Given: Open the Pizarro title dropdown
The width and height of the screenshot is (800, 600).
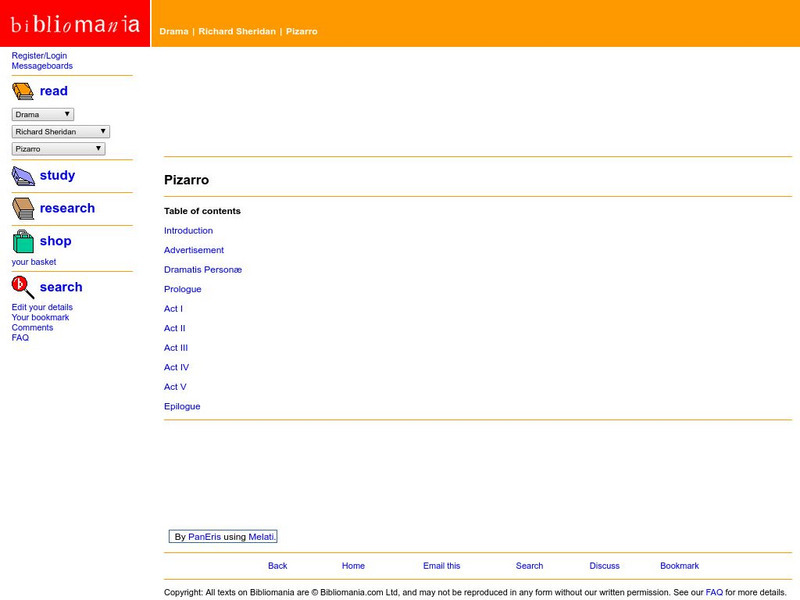Looking at the screenshot, I should pyautogui.click(x=58, y=149).
